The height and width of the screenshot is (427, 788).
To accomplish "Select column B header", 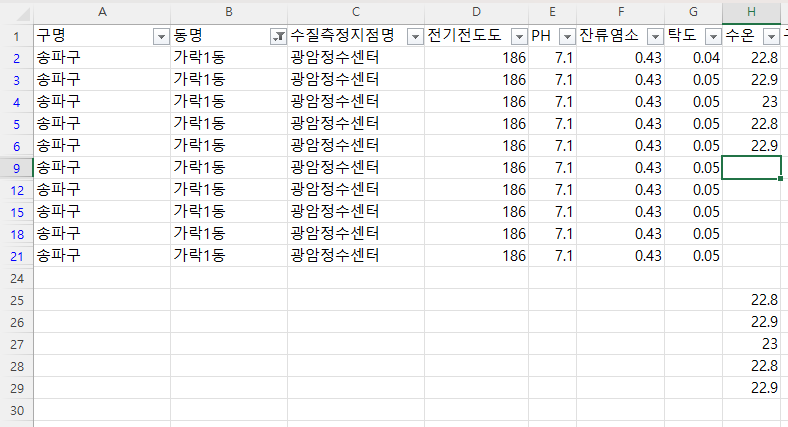I will [229, 13].
